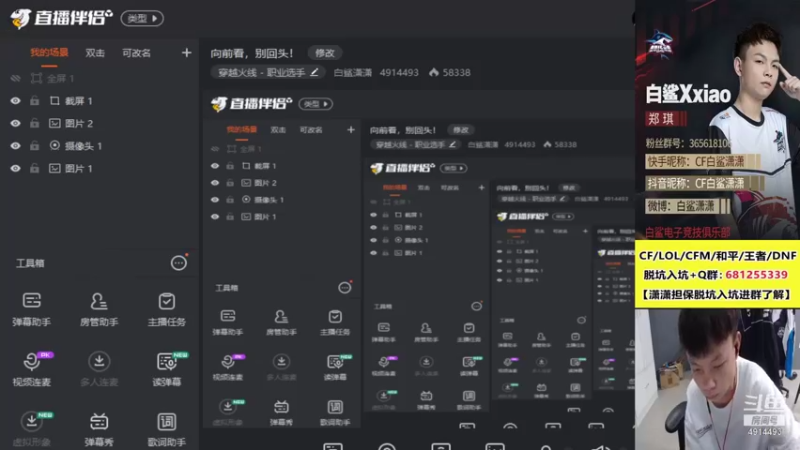Viewport: 800px width, 450px height.
Task: Click 穿越火线 category in largest nested preview
Action: coord(415,145)
